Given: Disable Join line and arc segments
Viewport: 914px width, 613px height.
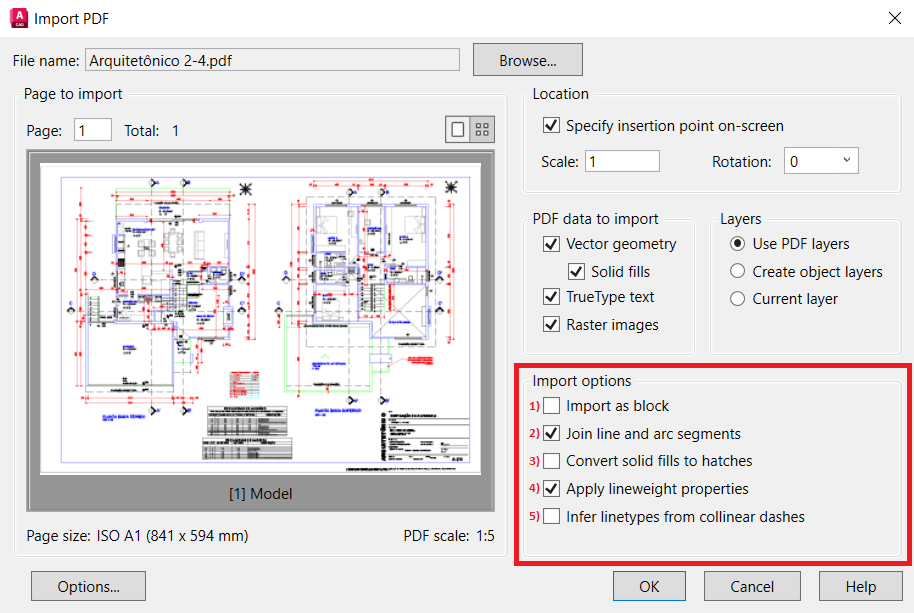Looking at the screenshot, I should [551, 434].
